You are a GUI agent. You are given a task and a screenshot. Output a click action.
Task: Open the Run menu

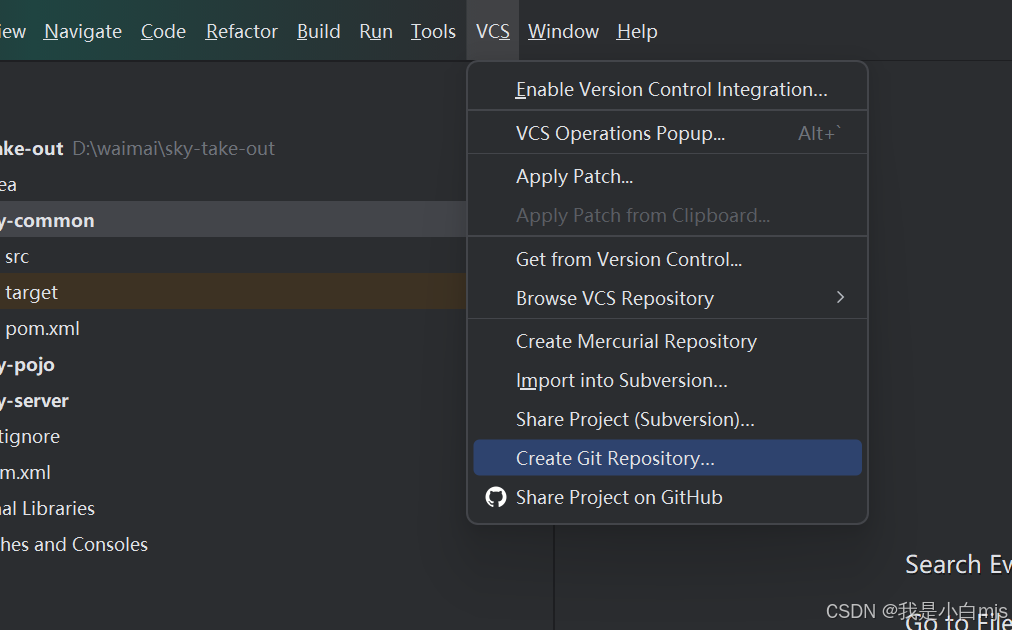[376, 32]
